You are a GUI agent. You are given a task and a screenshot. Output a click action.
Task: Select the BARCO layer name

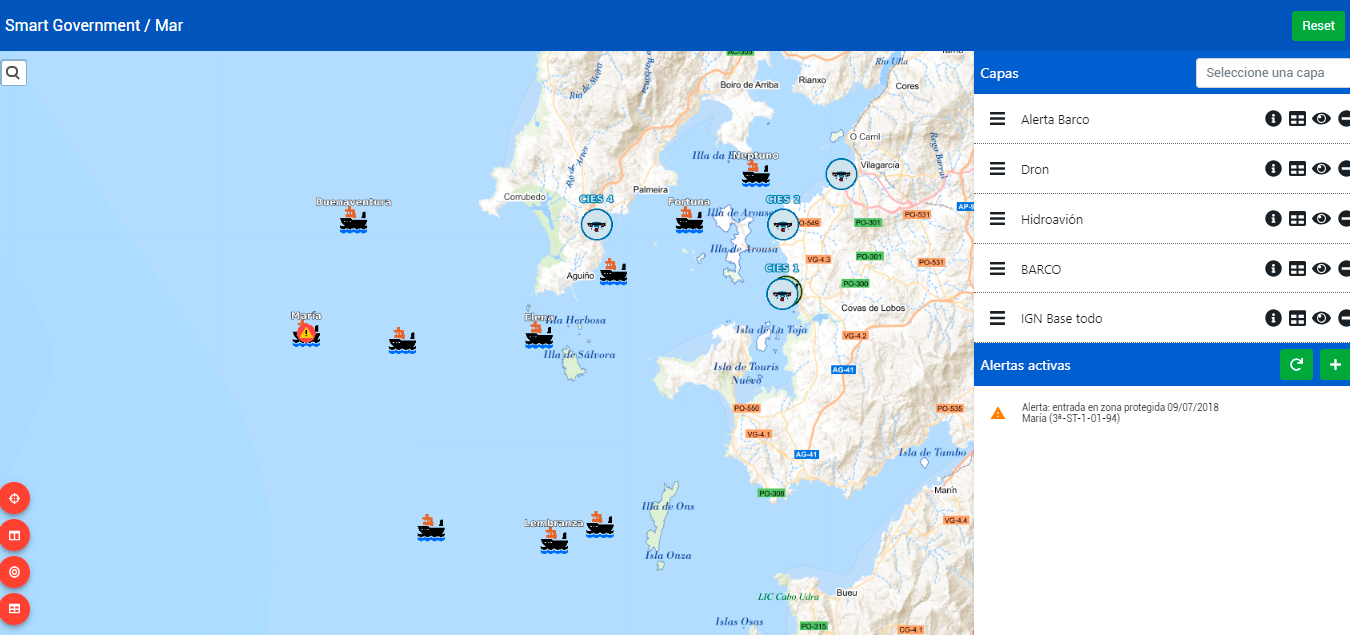tap(1041, 269)
